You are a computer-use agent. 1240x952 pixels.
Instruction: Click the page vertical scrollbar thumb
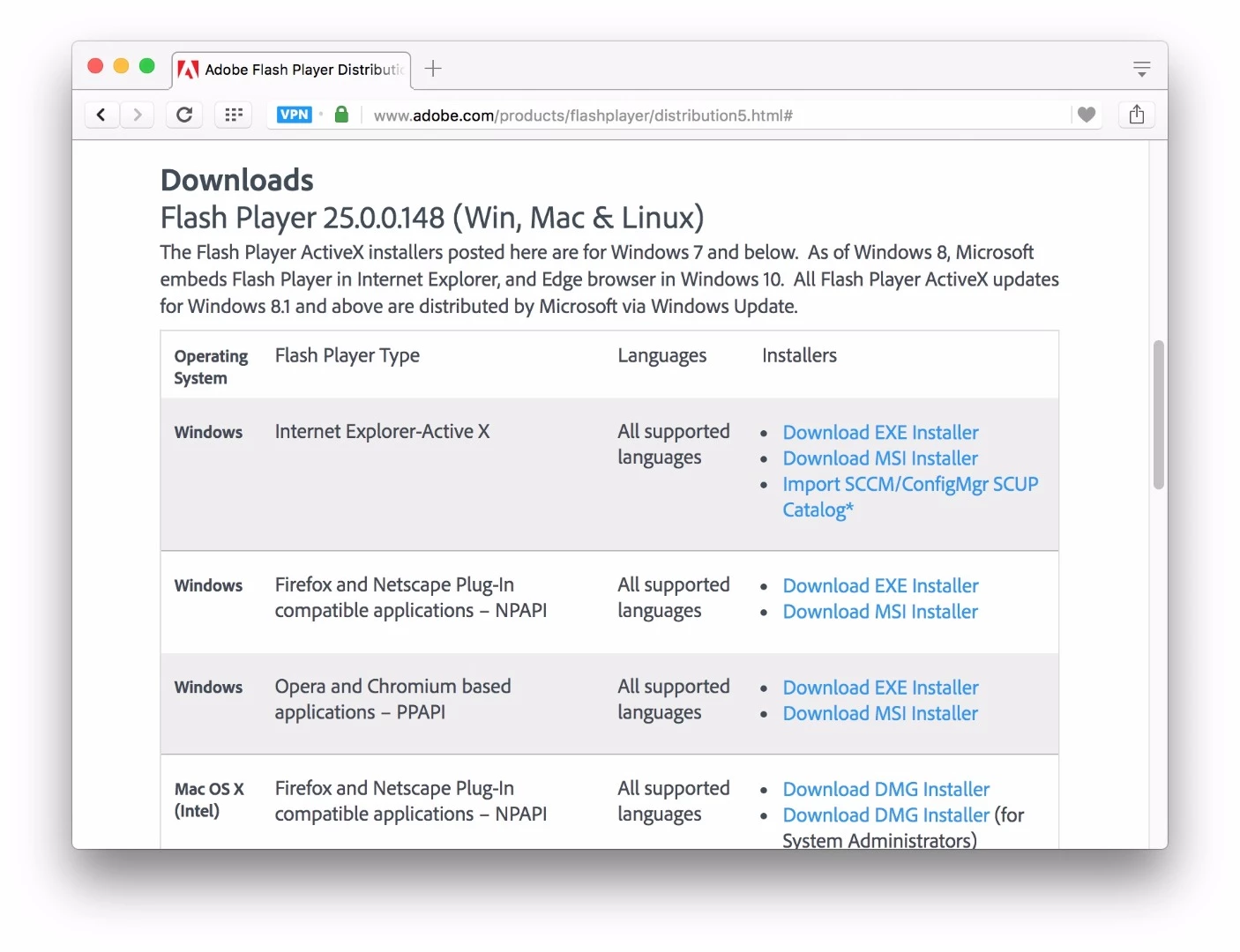pyautogui.click(x=1159, y=414)
